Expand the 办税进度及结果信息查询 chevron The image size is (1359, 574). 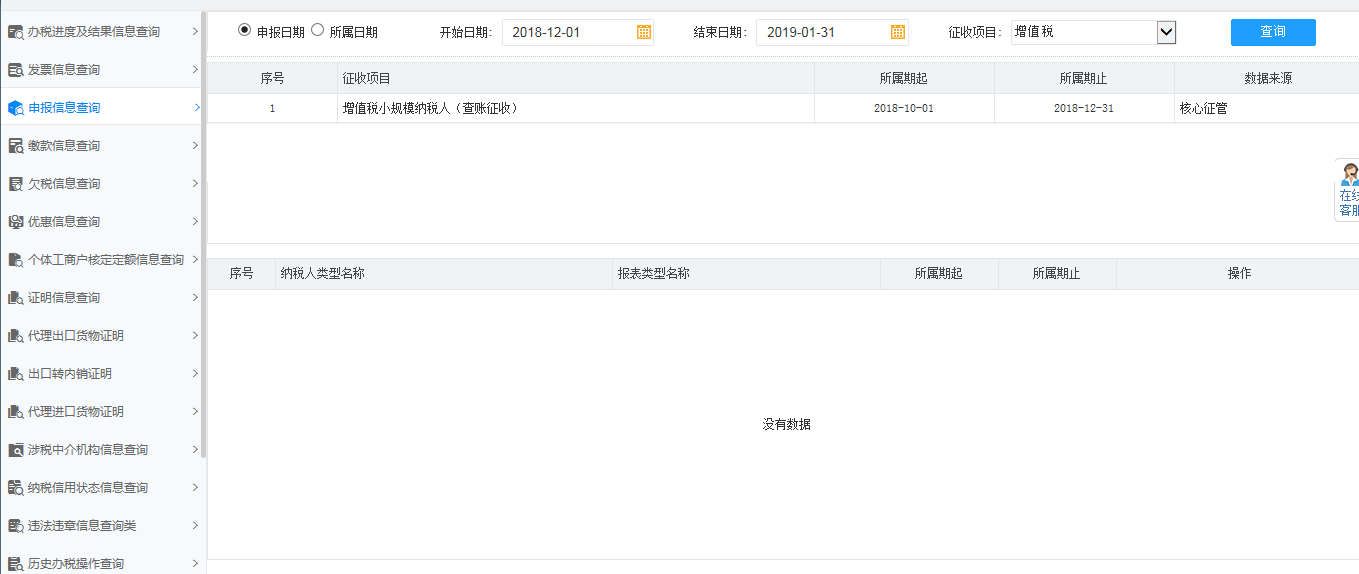pos(194,32)
